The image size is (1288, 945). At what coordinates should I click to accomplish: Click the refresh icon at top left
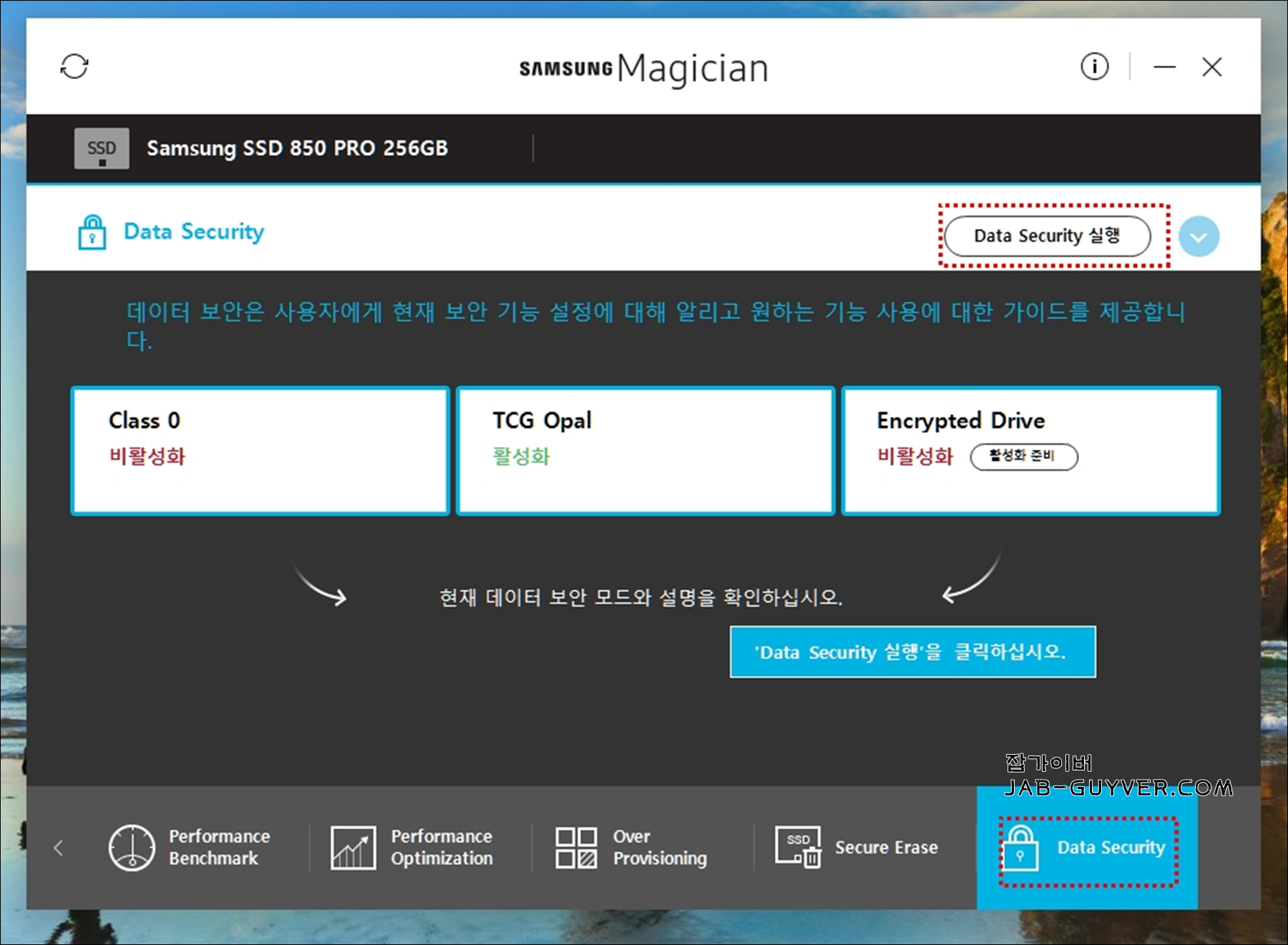(74, 67)
